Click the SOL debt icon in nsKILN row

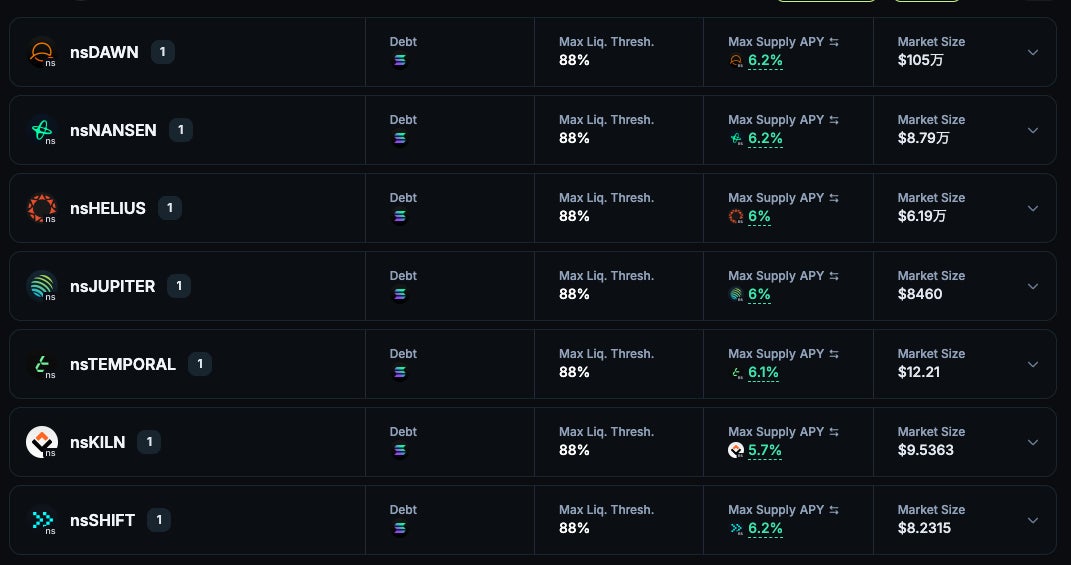pos(400,450)
